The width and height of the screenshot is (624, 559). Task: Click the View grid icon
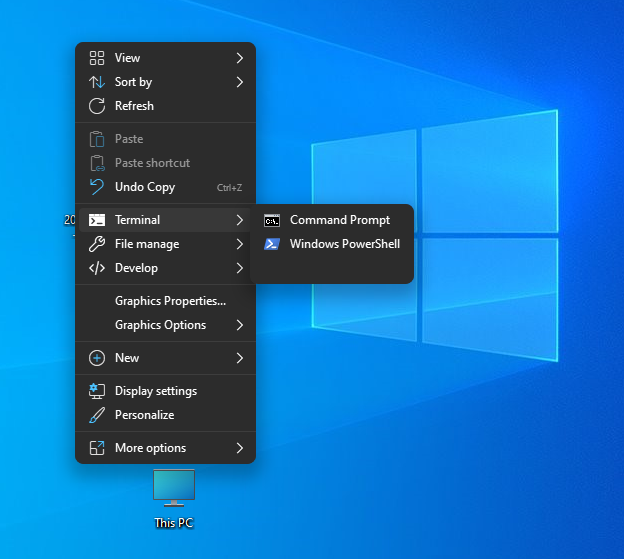(x=97, y=58)
